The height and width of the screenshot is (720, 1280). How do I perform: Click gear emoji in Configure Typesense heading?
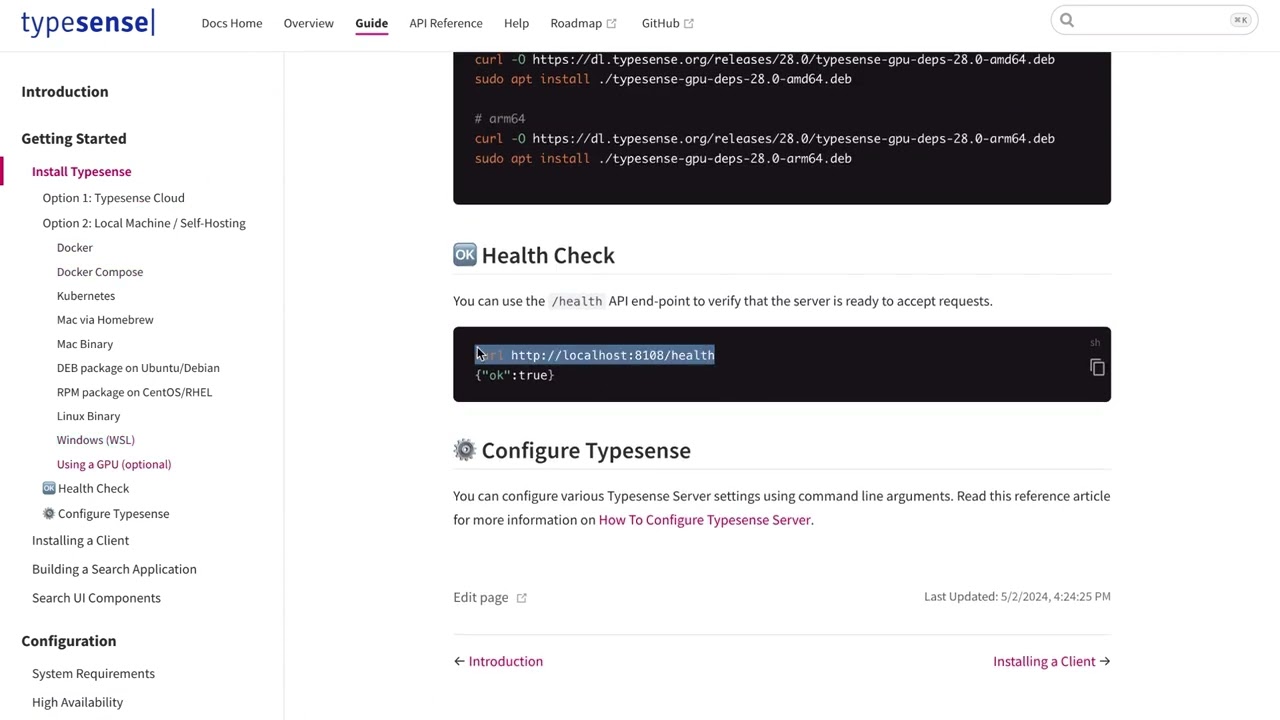(x=465, y=450)
